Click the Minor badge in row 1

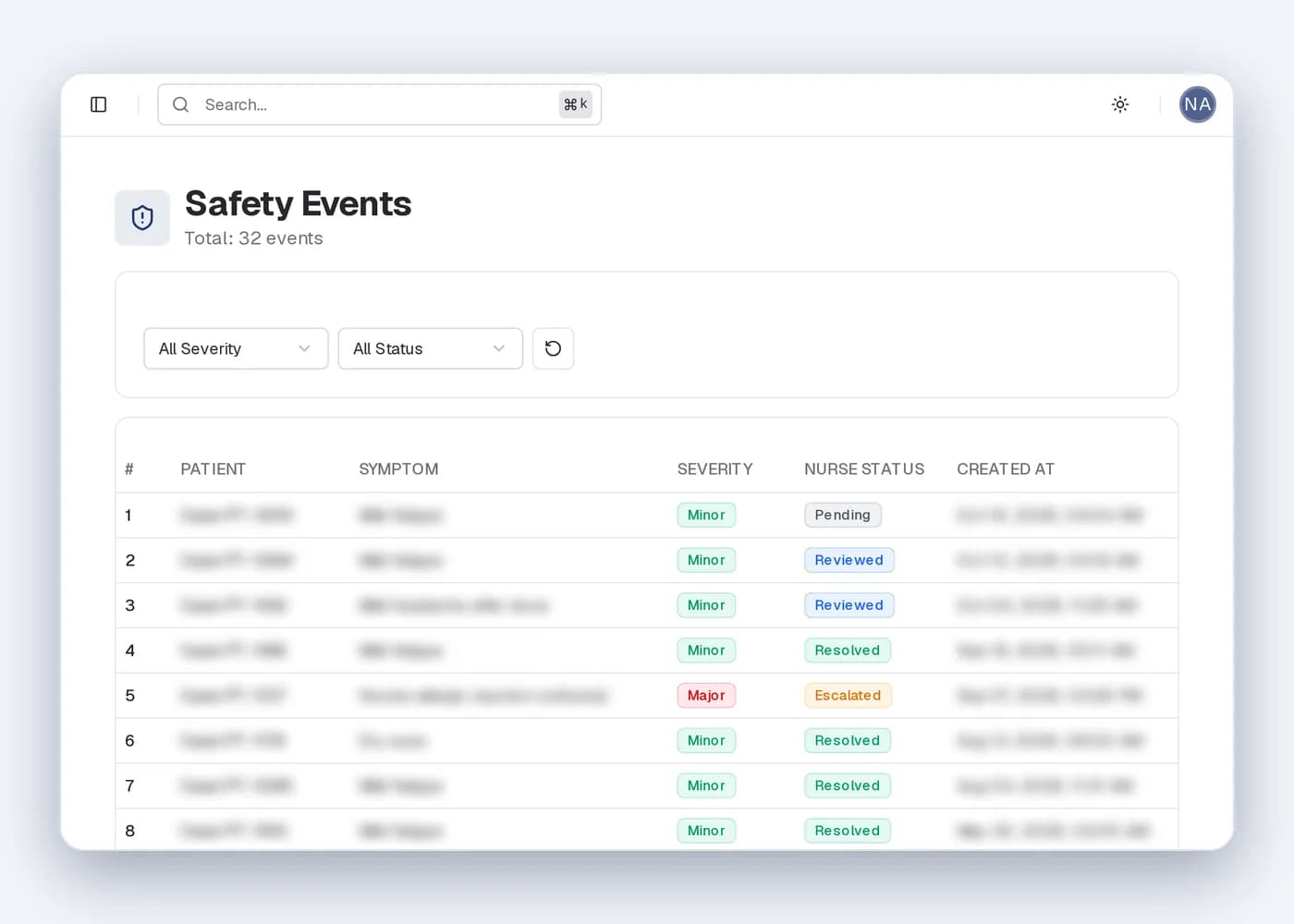tap(706, 515)
